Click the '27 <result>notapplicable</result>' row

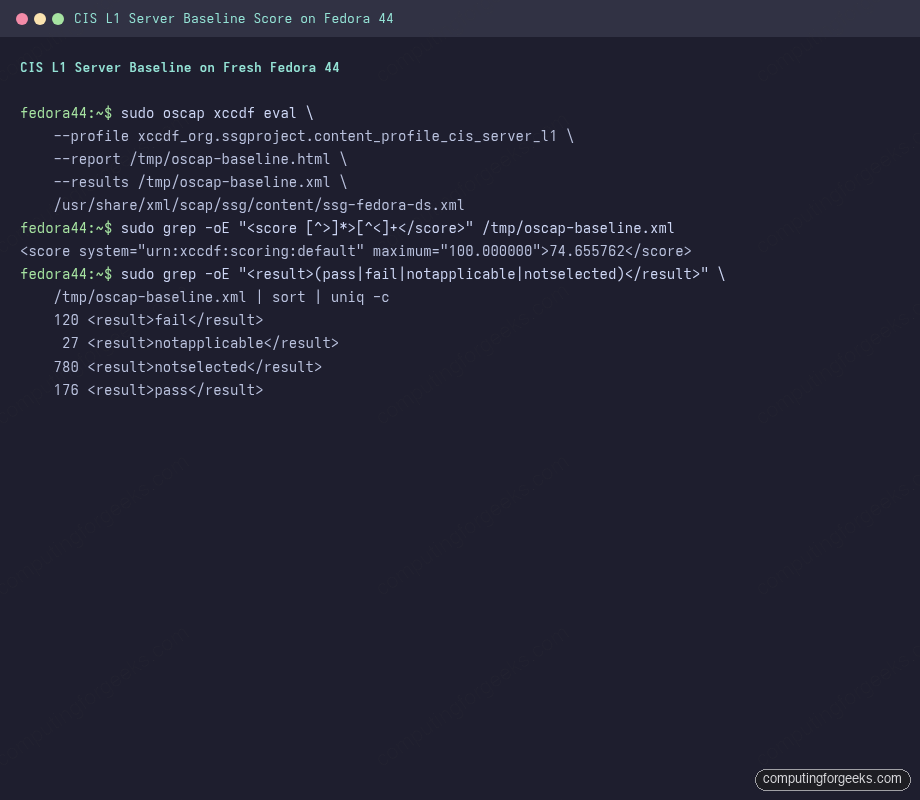pyautogui.click(x=200, y=343)
